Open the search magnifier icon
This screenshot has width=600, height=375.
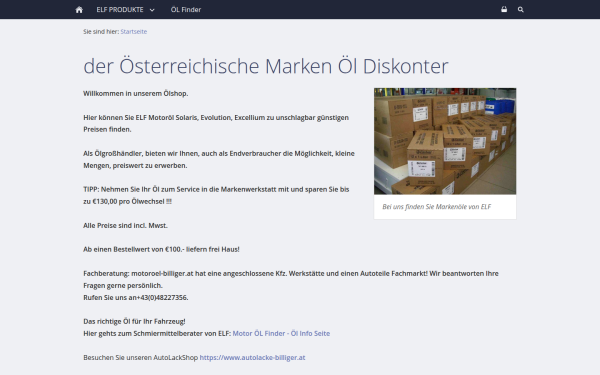(x=520, y=10)
